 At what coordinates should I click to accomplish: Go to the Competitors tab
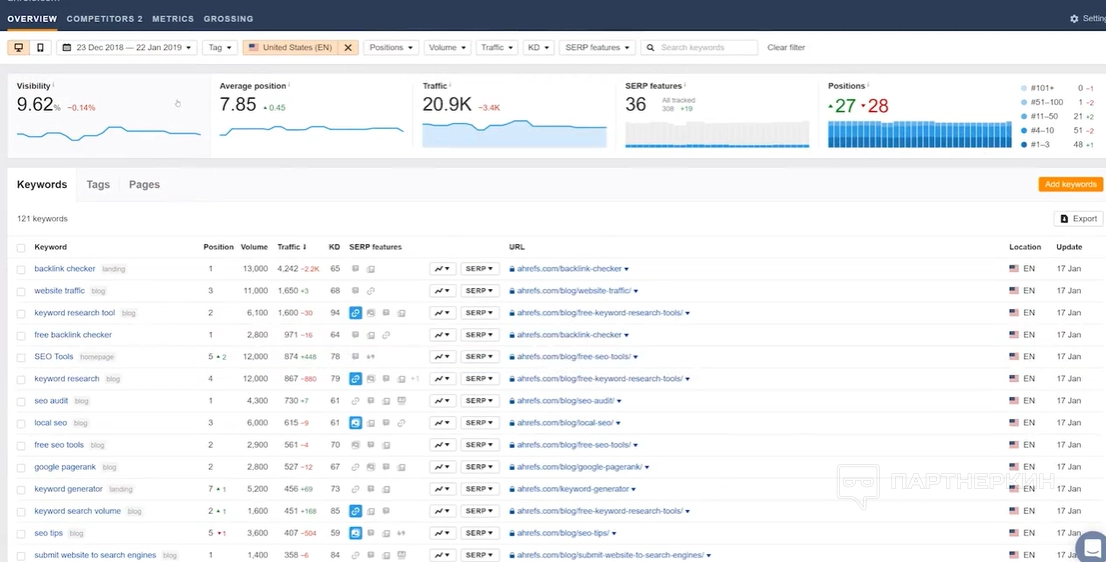coord(104,19)
